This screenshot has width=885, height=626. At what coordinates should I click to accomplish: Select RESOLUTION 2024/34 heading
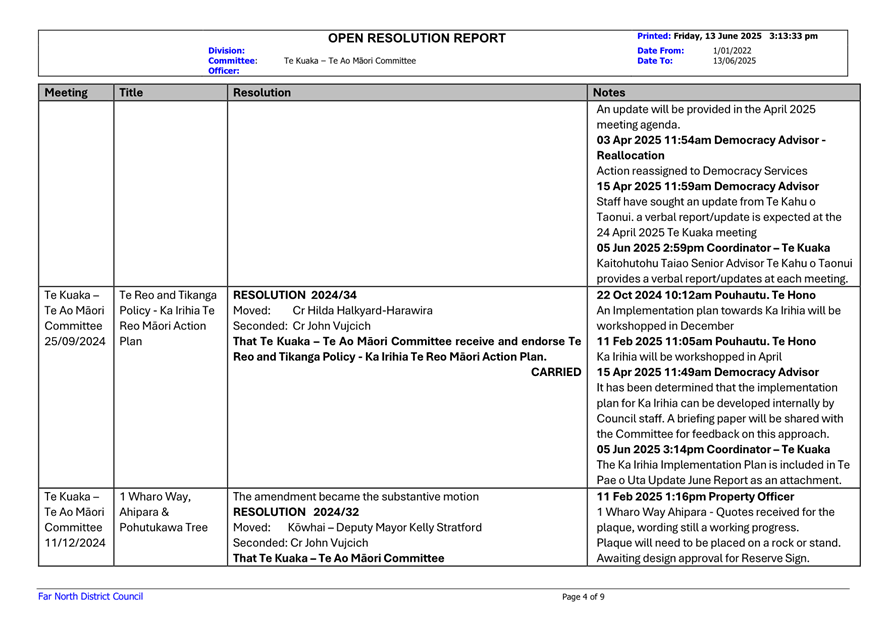click(295, 295)
